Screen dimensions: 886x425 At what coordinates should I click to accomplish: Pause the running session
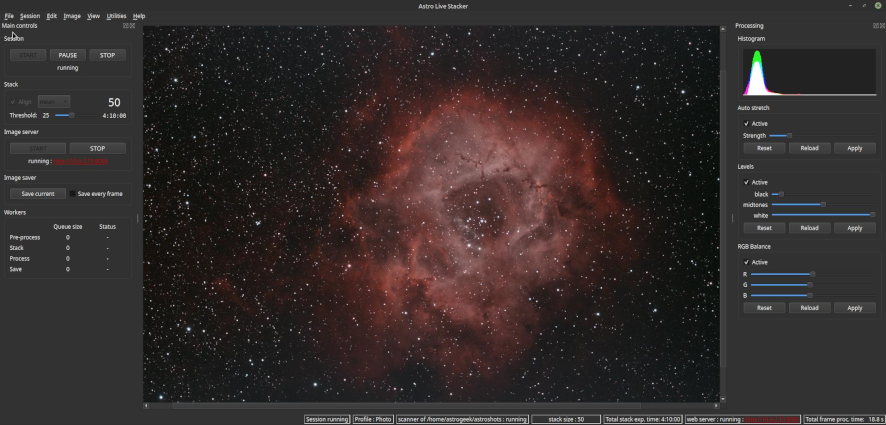(x=68, y=56)
